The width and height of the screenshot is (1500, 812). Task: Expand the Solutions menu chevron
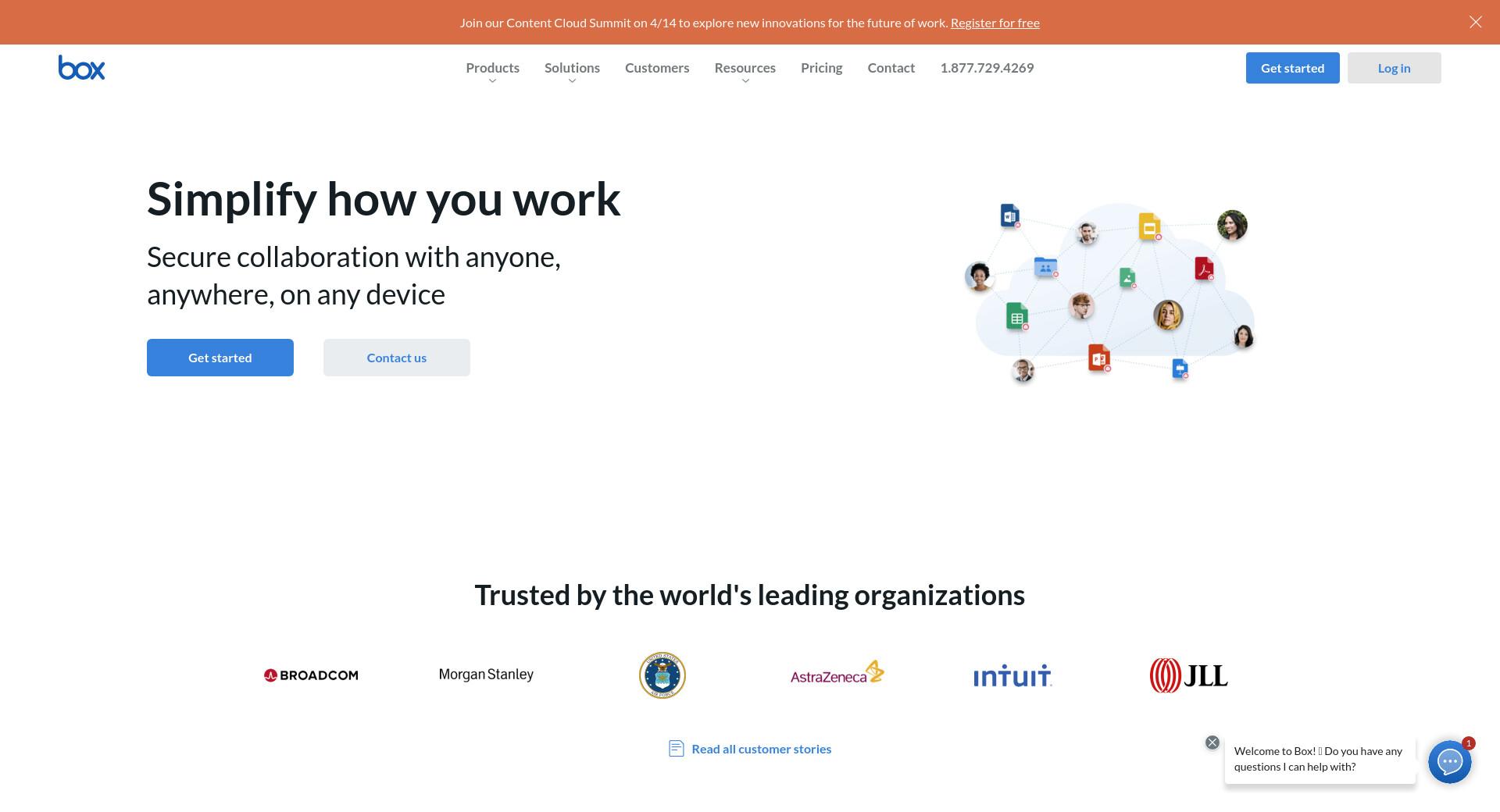[572, 81]
